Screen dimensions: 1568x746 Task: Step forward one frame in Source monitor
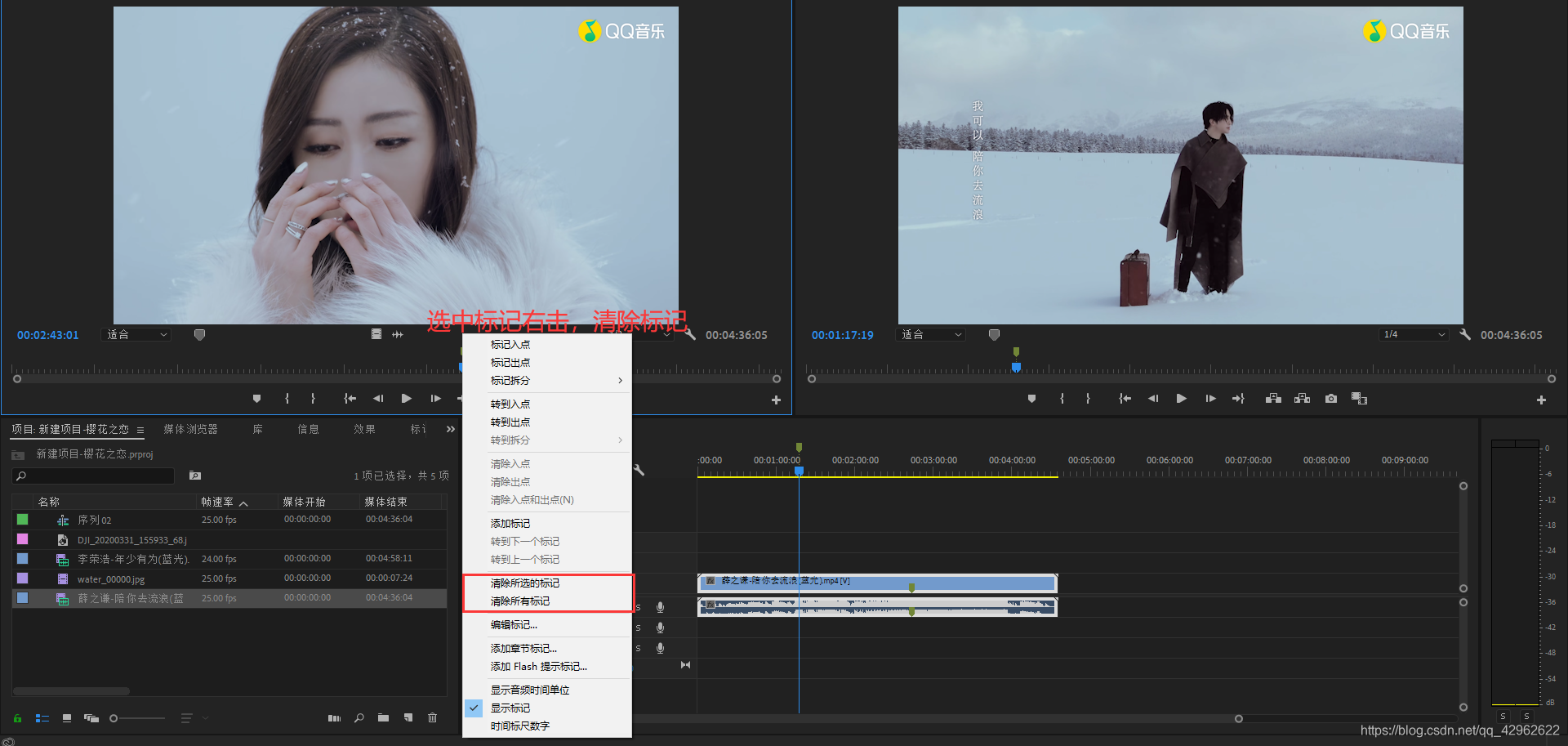(x=435, y=399)
